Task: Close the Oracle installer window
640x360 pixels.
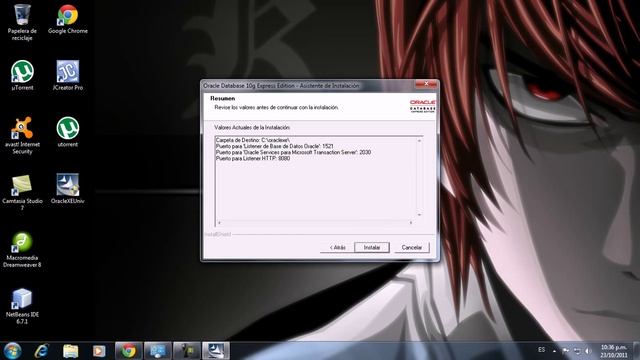Action: point(426,84)
